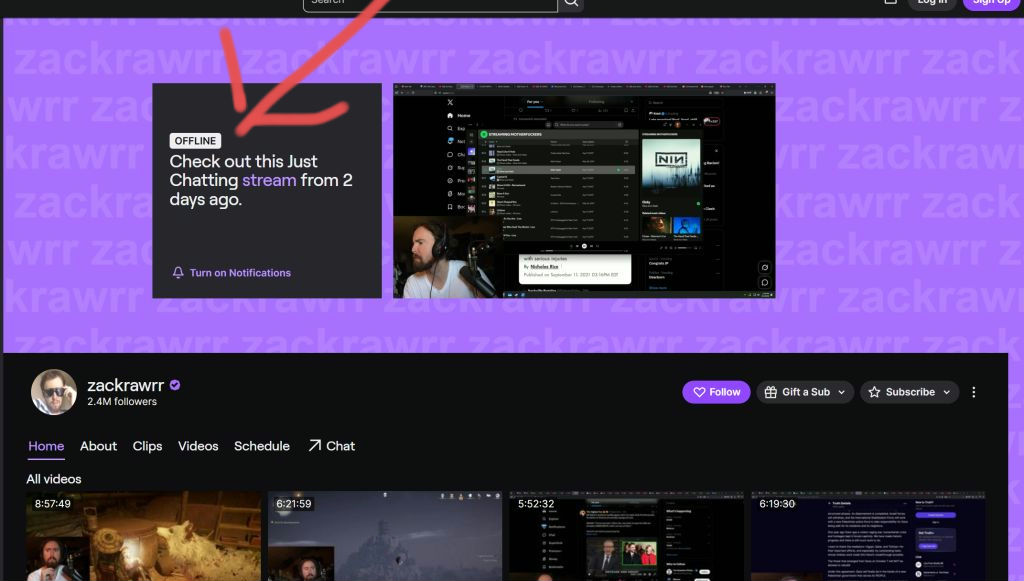Follow the zackrawrr channel
Image resolution: width=1024 pixels, height=581 pixels.
click(716, 392)
